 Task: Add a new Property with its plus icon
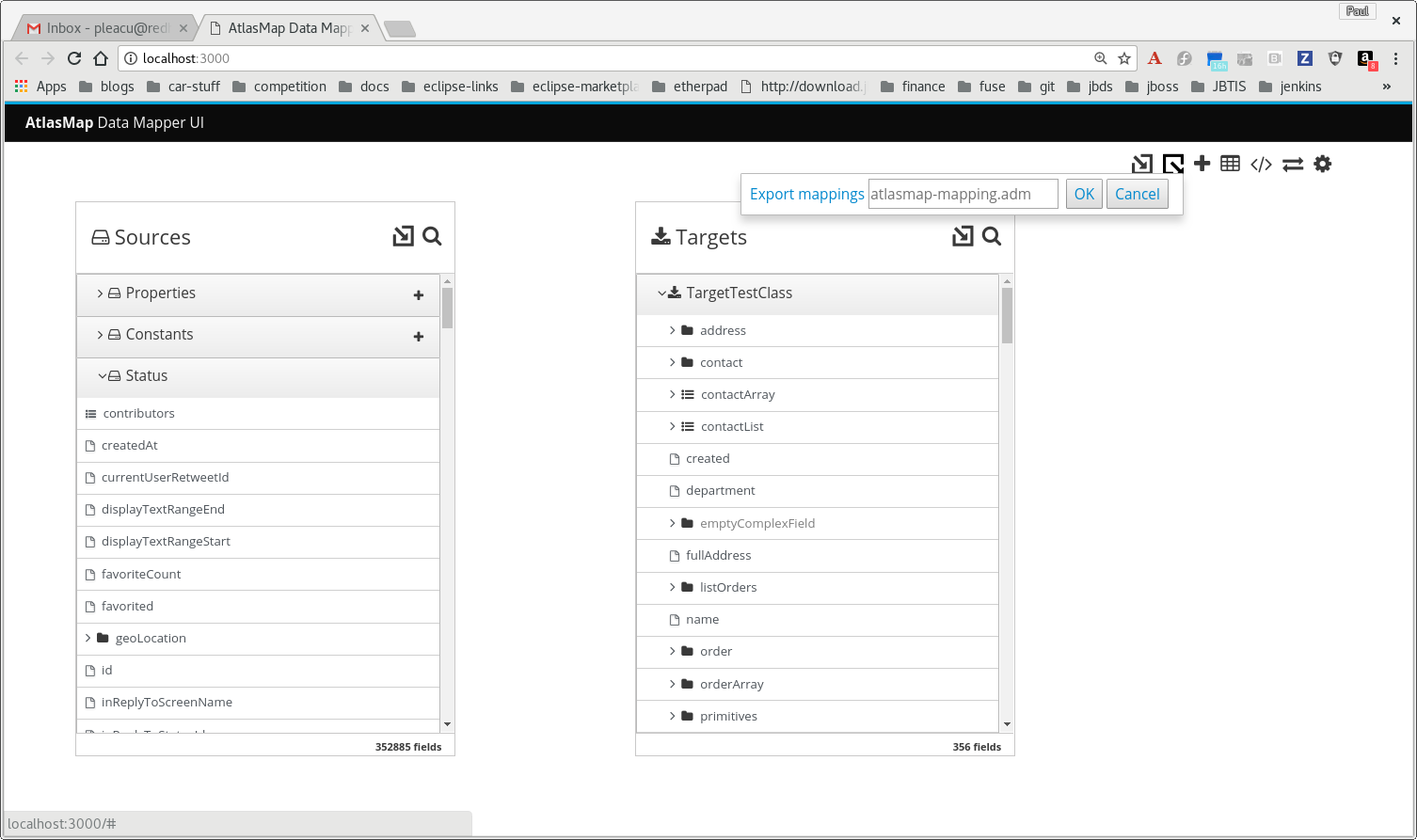[x=418, y=294]
